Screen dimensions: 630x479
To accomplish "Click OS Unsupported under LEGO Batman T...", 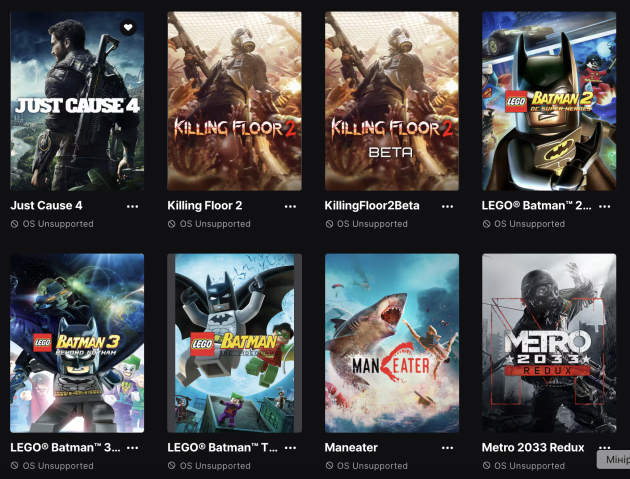I will tap(209, 466).
